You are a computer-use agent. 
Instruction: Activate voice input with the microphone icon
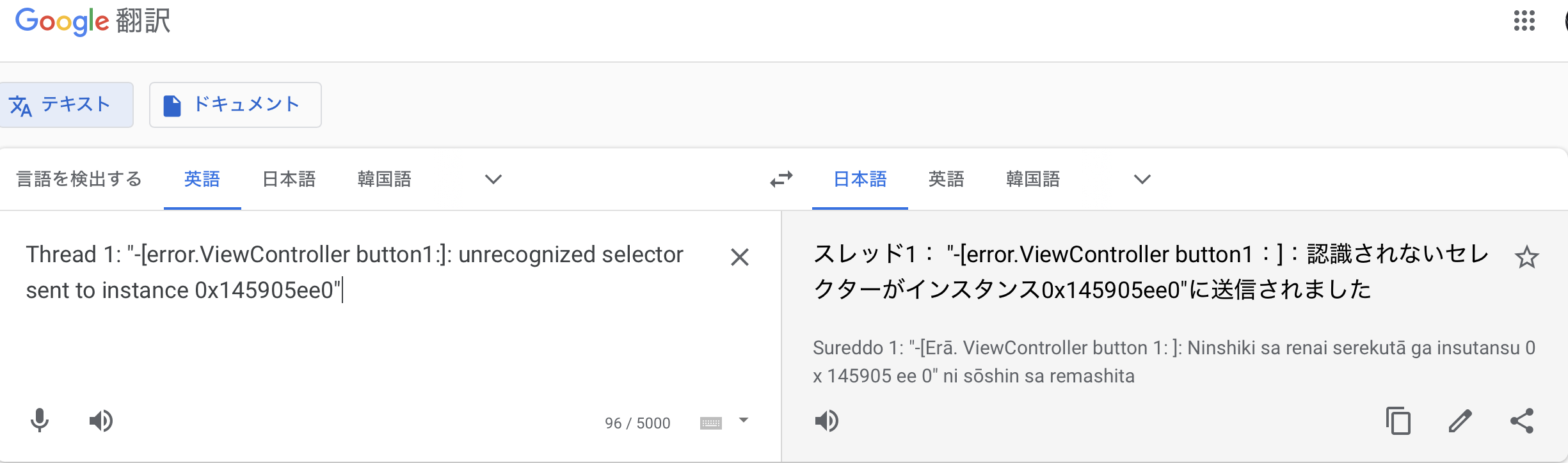coord(40,421)
